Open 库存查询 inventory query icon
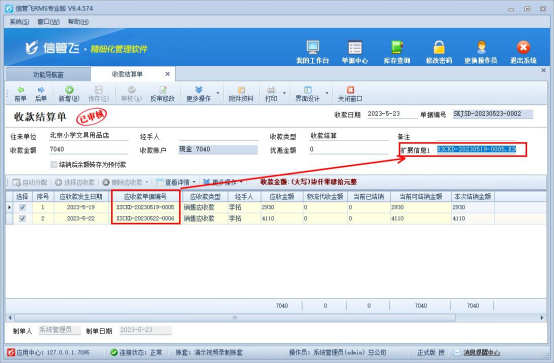The height and width of the screenshot is (363, 554). [397, 48]
